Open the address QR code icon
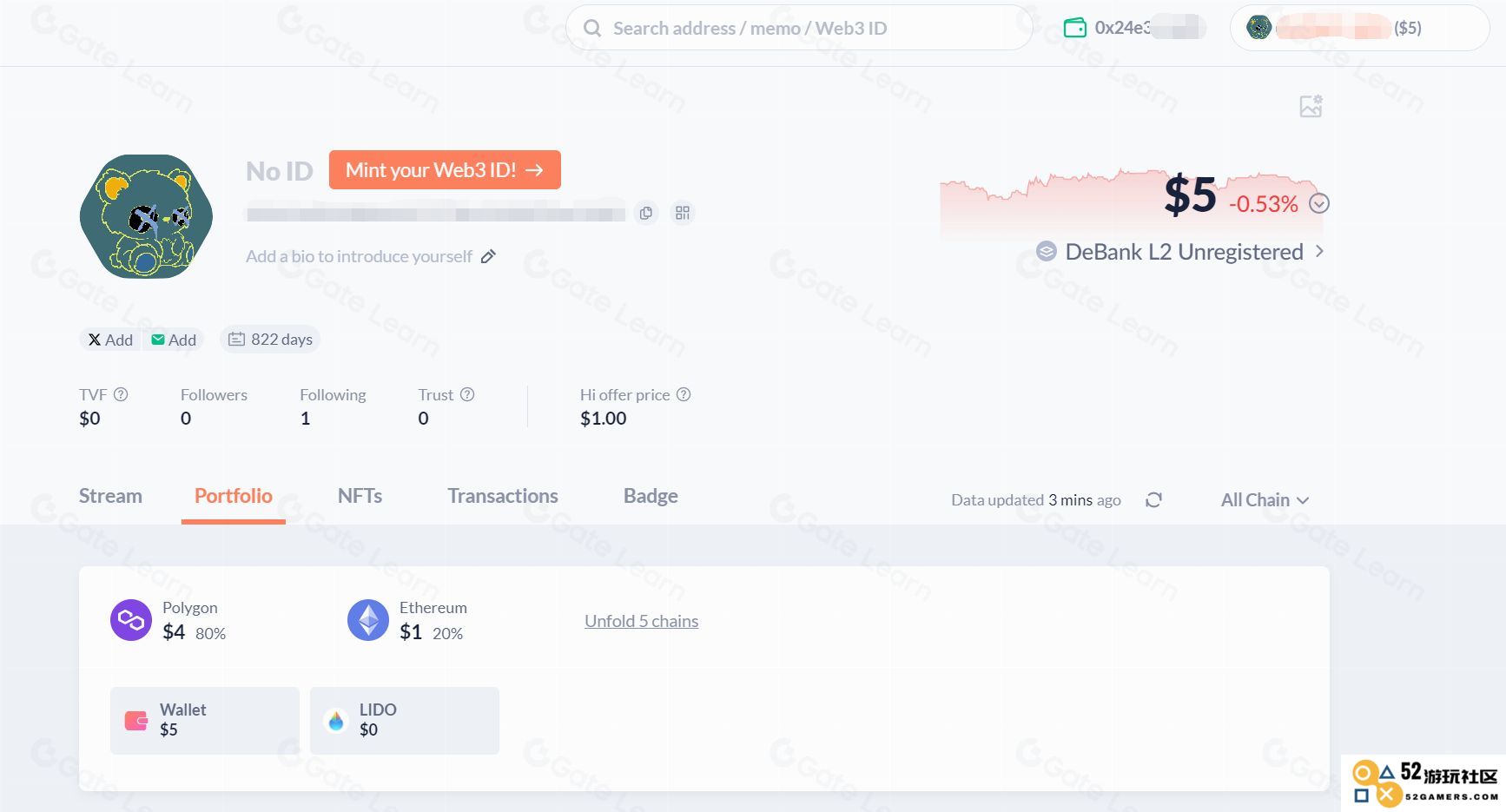This screenshot has width=1506, height=812. [x=683, y=213]
